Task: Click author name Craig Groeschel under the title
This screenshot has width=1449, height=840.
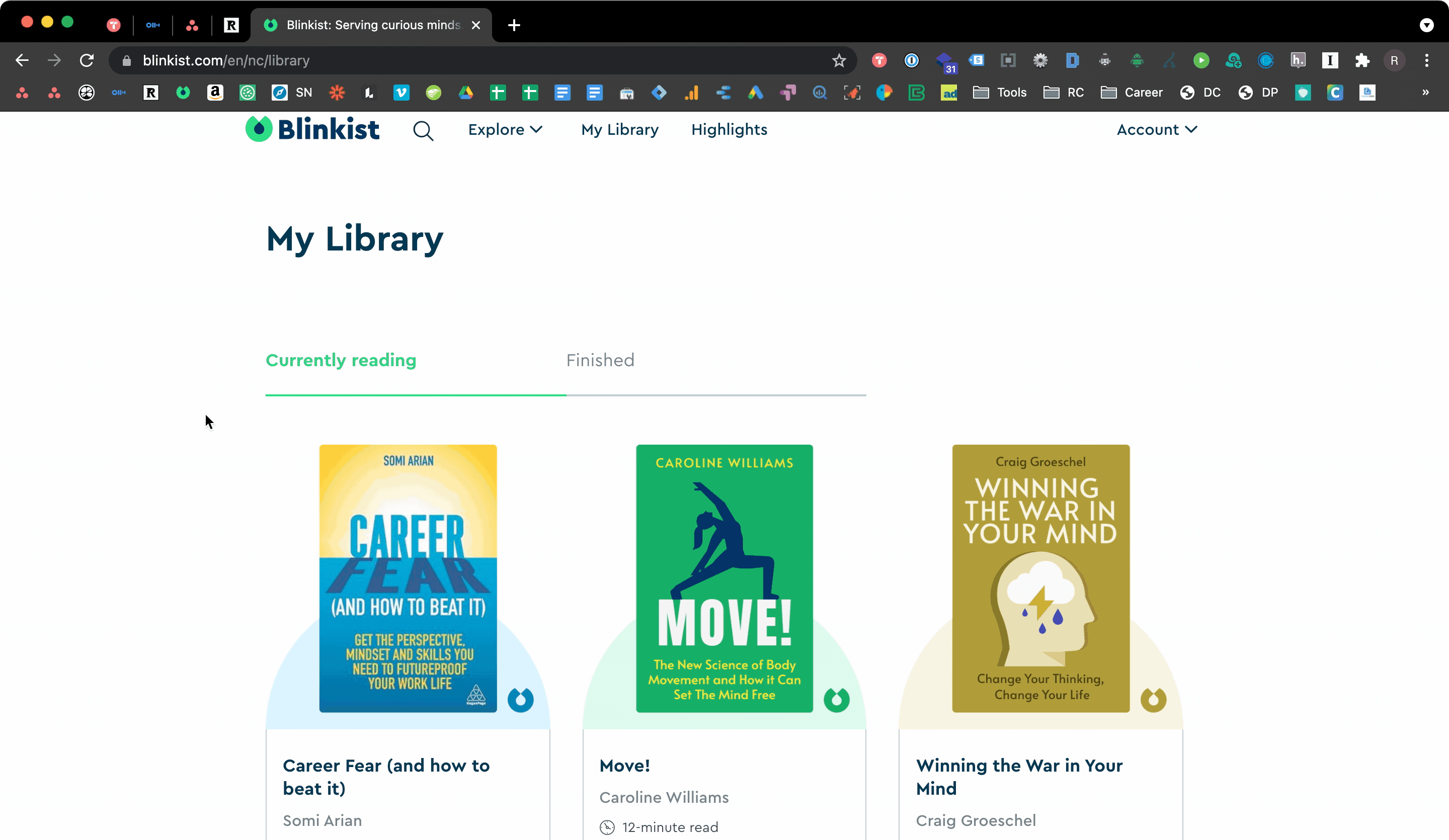Action: [976, 820]
